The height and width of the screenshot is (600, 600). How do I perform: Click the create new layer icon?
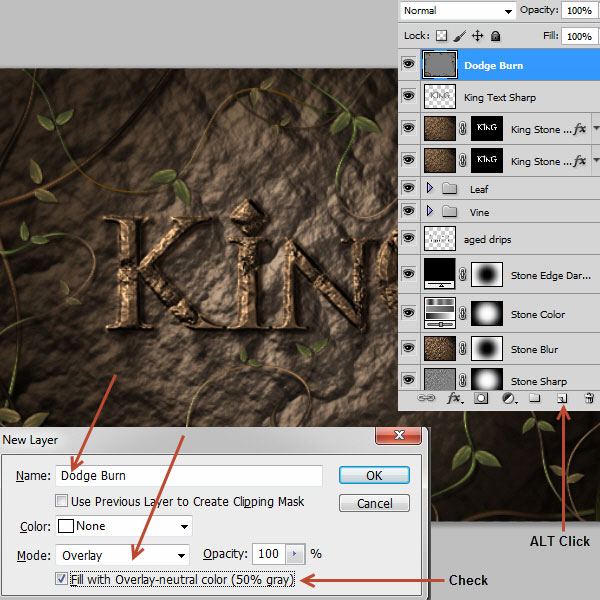pyautogui.click(x=562, y=399)
